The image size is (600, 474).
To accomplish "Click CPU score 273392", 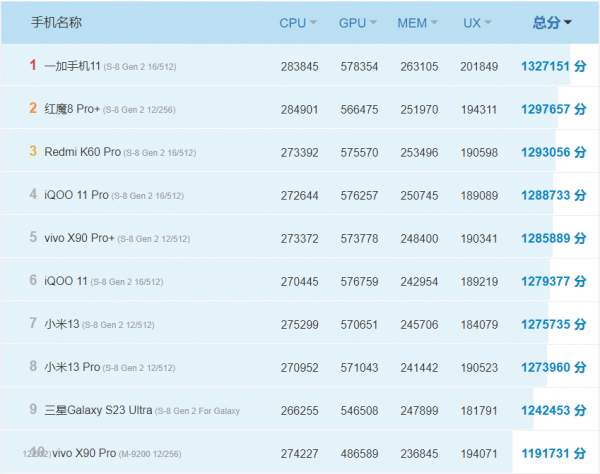I will (300, 153).
